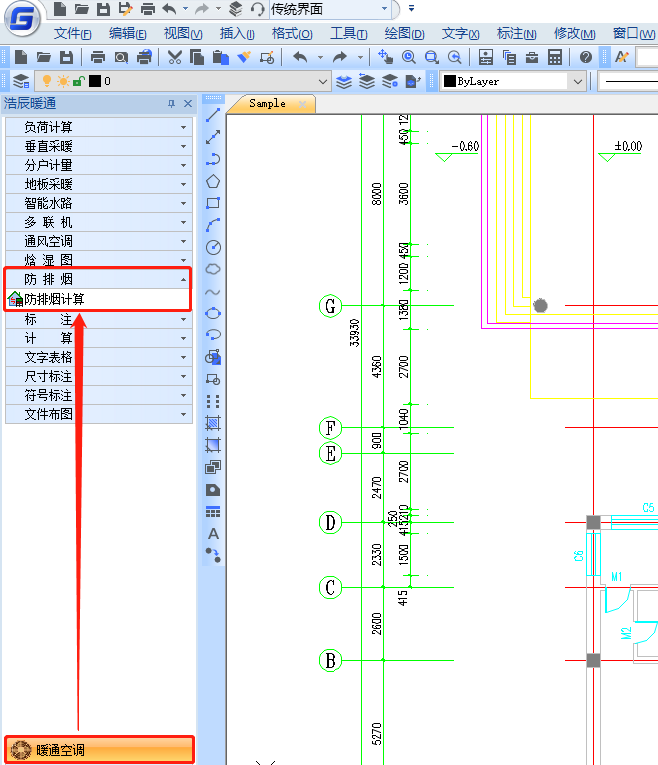Expand the 通风空调 section

click(x=99, y=242)
